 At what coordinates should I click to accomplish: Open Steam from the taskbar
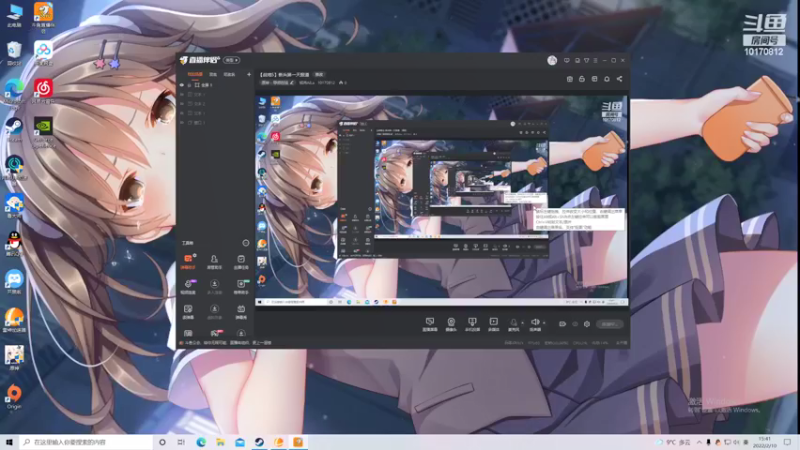(x=259, y=442)
